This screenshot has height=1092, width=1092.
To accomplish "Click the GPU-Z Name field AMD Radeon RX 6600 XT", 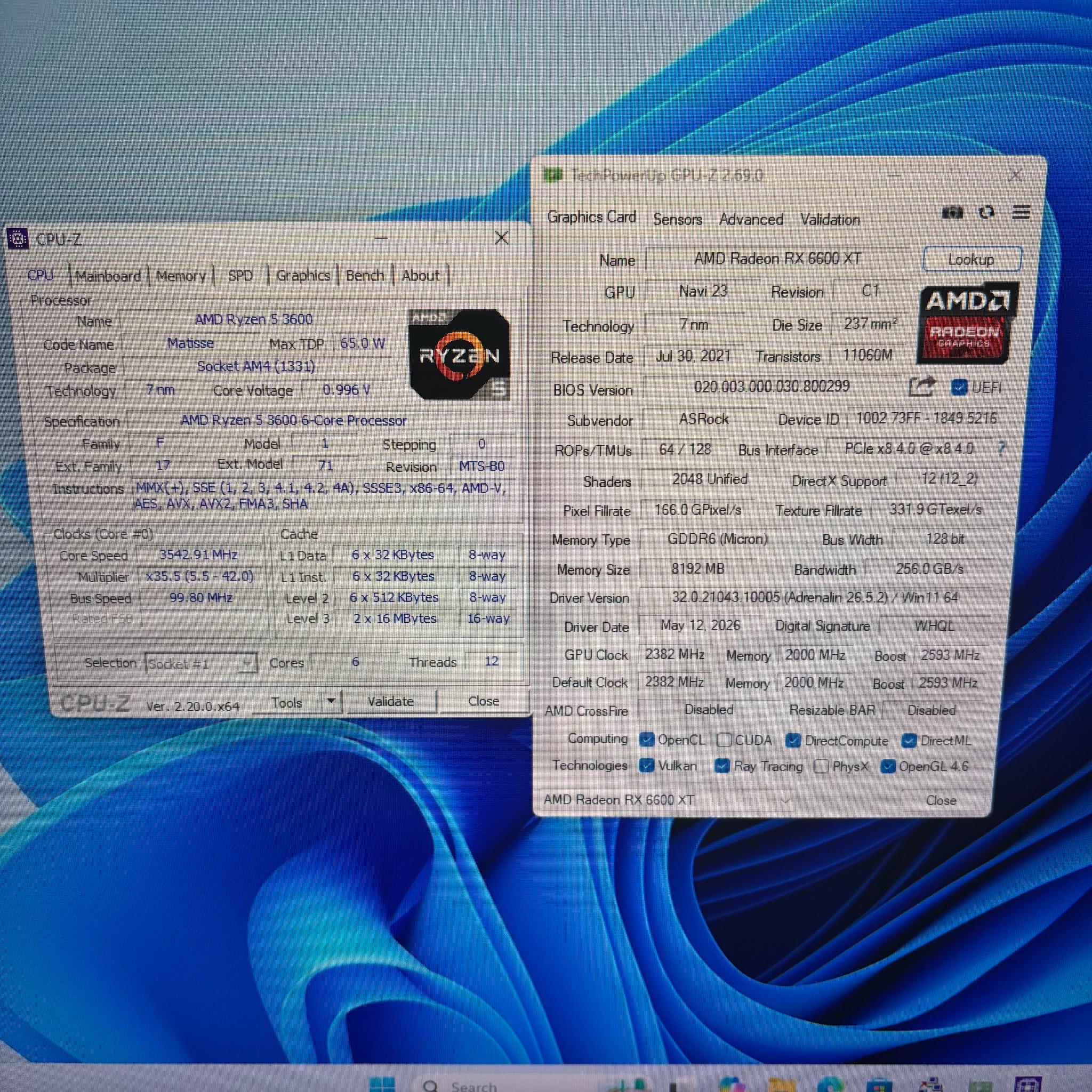I will pos(777,259).
